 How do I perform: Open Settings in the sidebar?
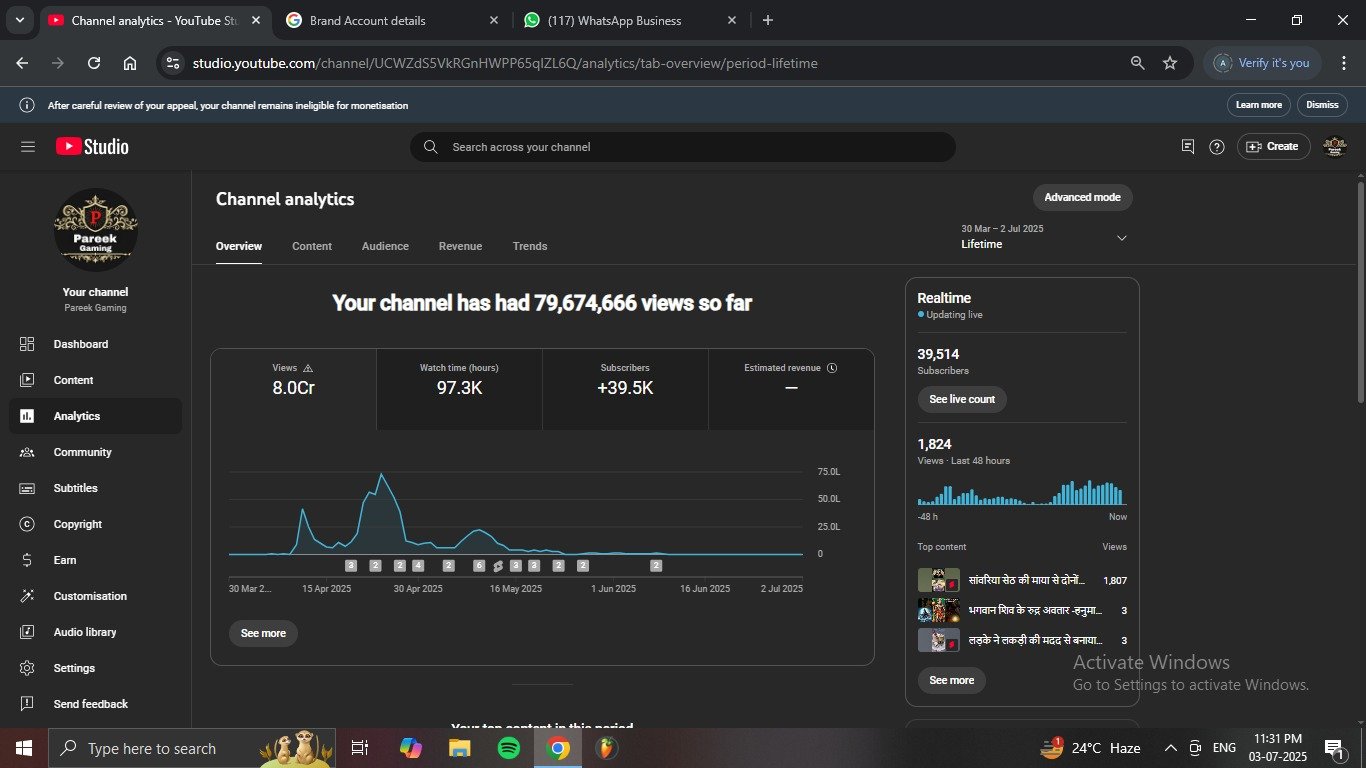[95, 668]
